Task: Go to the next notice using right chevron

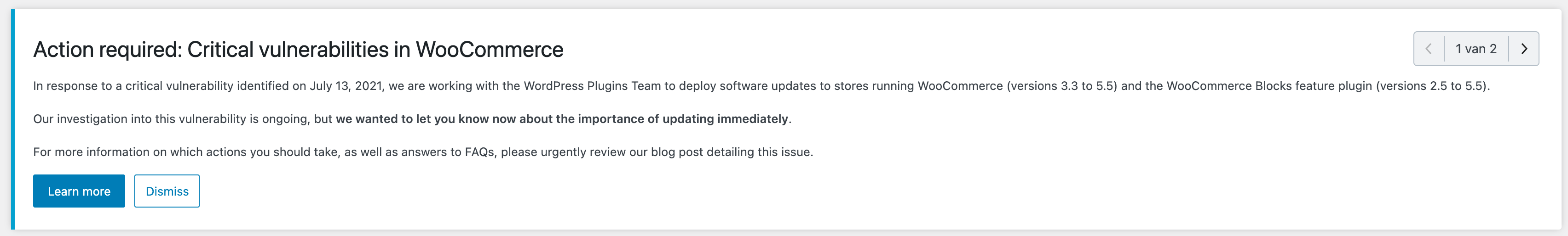Action: (x=1523, y=49)
